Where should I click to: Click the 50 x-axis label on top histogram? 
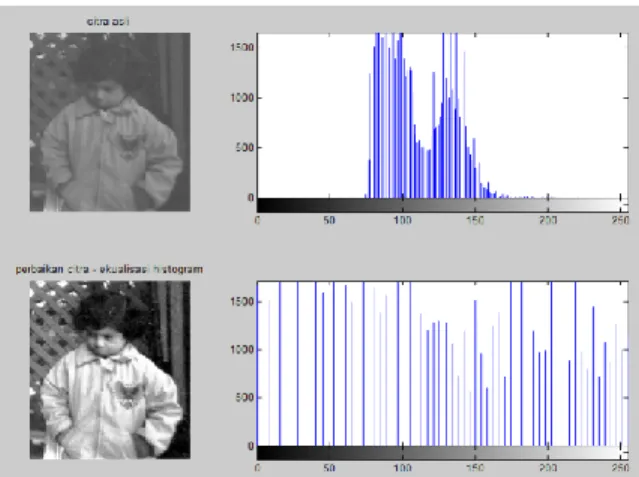point(329,221)
